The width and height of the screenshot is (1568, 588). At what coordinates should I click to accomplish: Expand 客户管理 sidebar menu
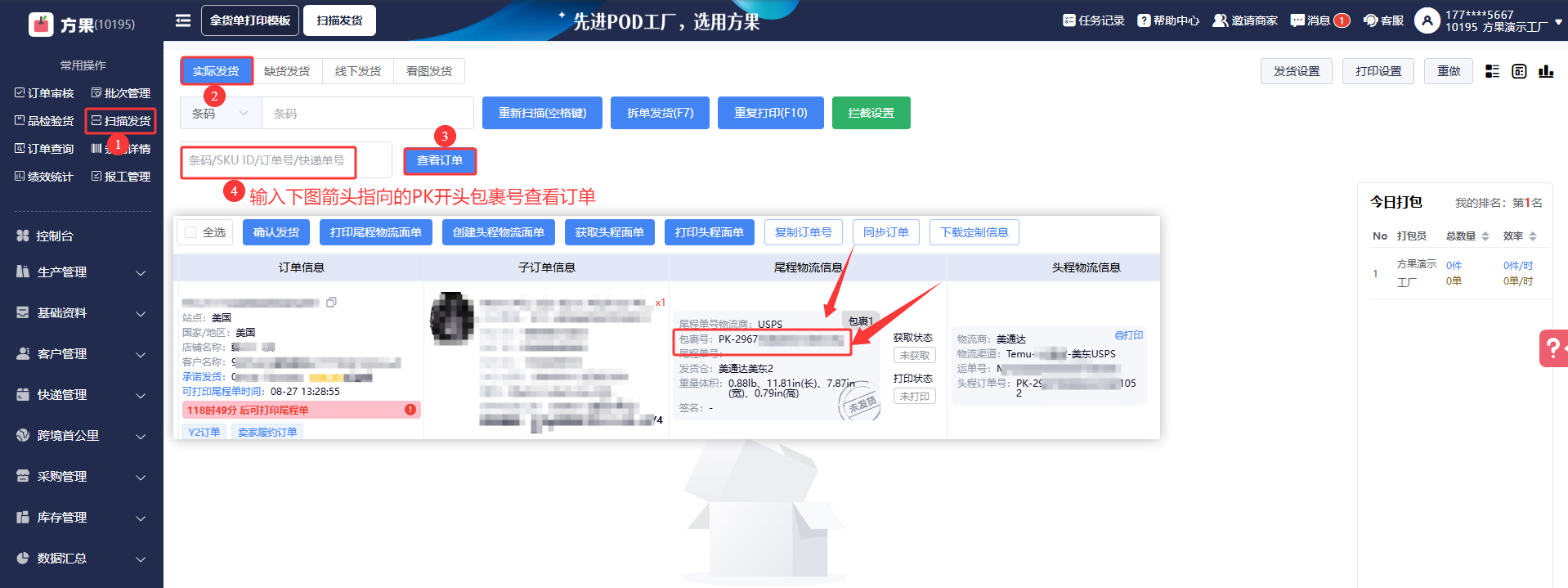point(82,354)
